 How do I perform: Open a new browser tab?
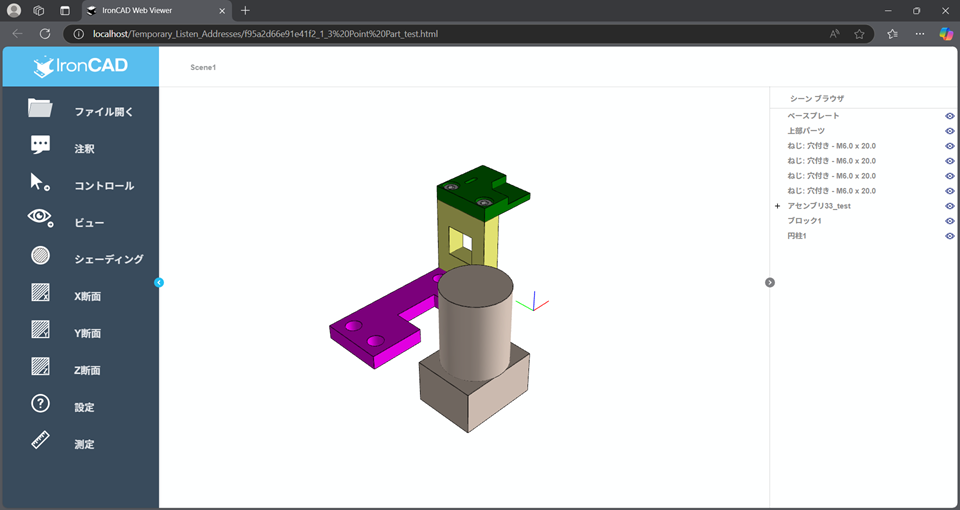click(x=245, y=10)
